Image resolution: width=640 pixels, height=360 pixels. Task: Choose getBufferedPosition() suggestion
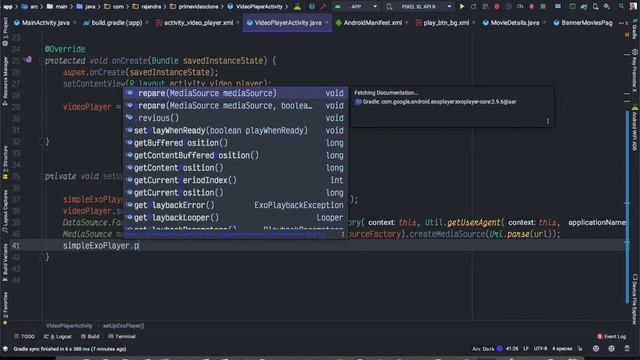click(236, 143)
